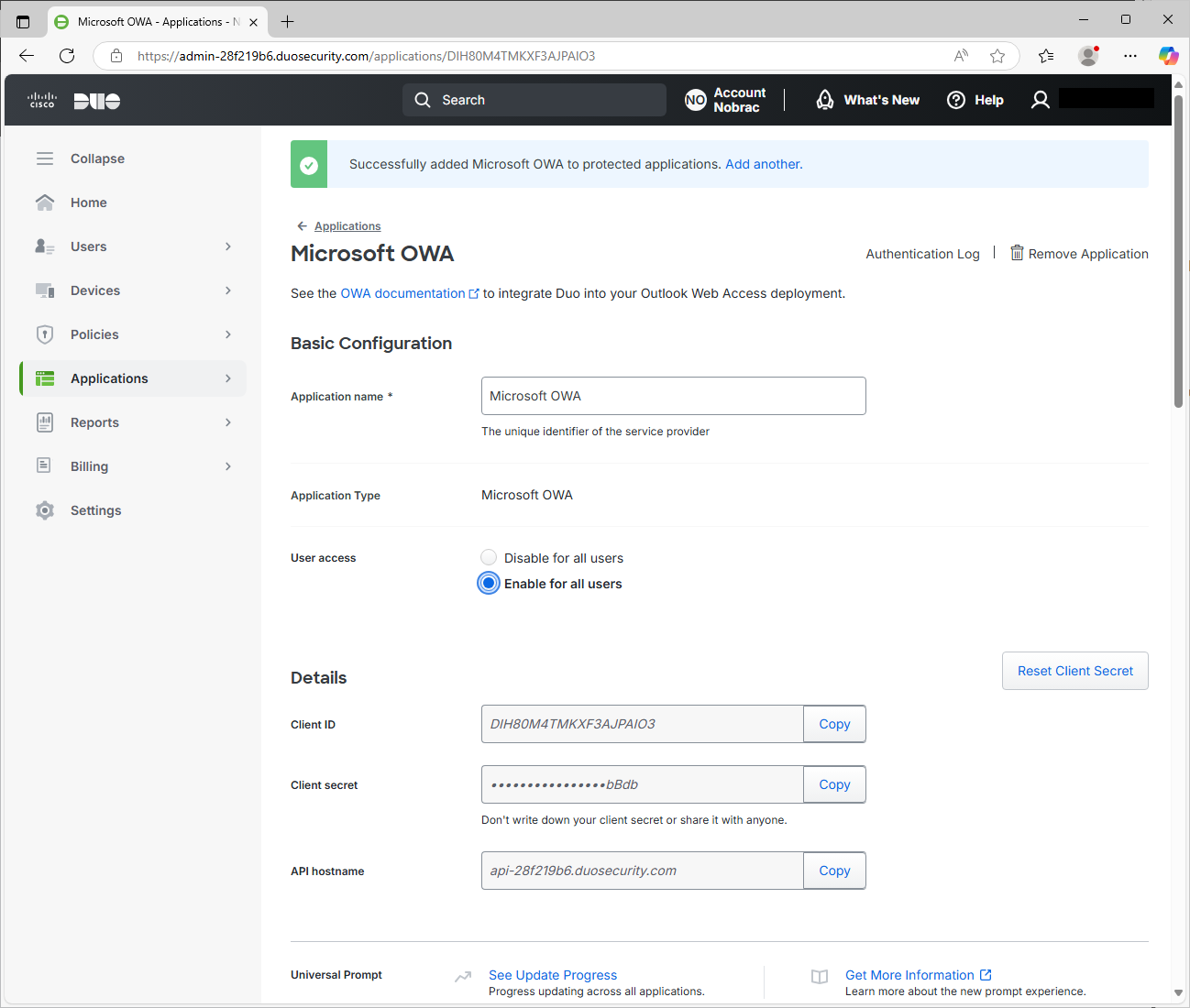Copy the API hostname

coord(834,871)
